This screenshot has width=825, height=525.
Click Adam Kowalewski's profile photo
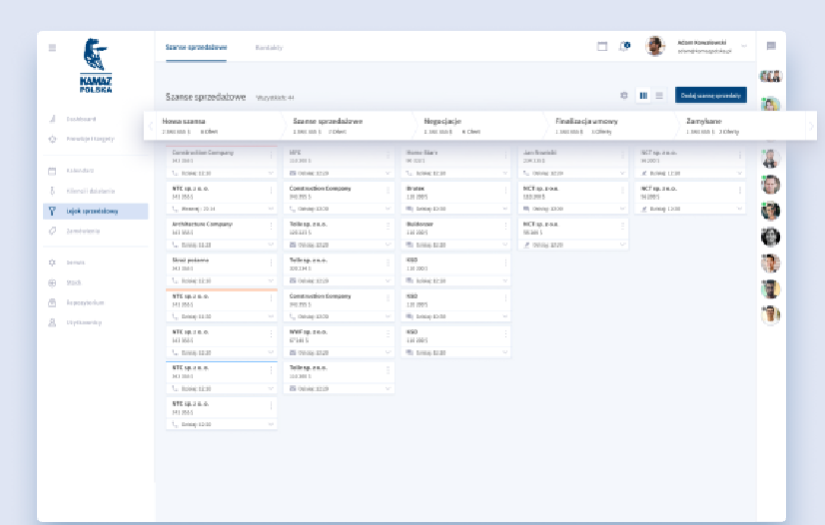655,46
